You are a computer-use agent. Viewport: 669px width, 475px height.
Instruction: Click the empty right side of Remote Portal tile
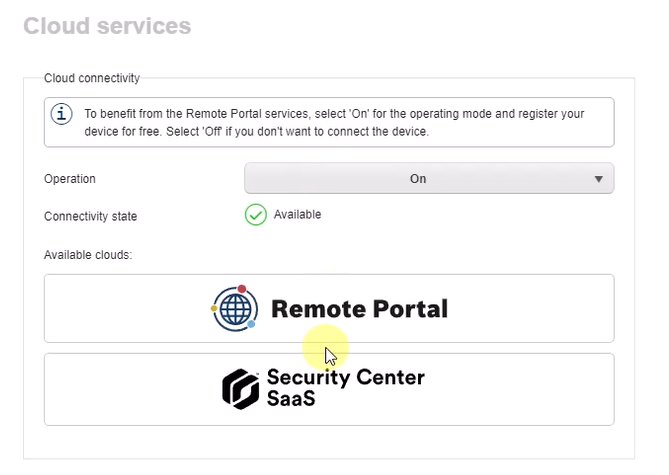coord(540,309)
